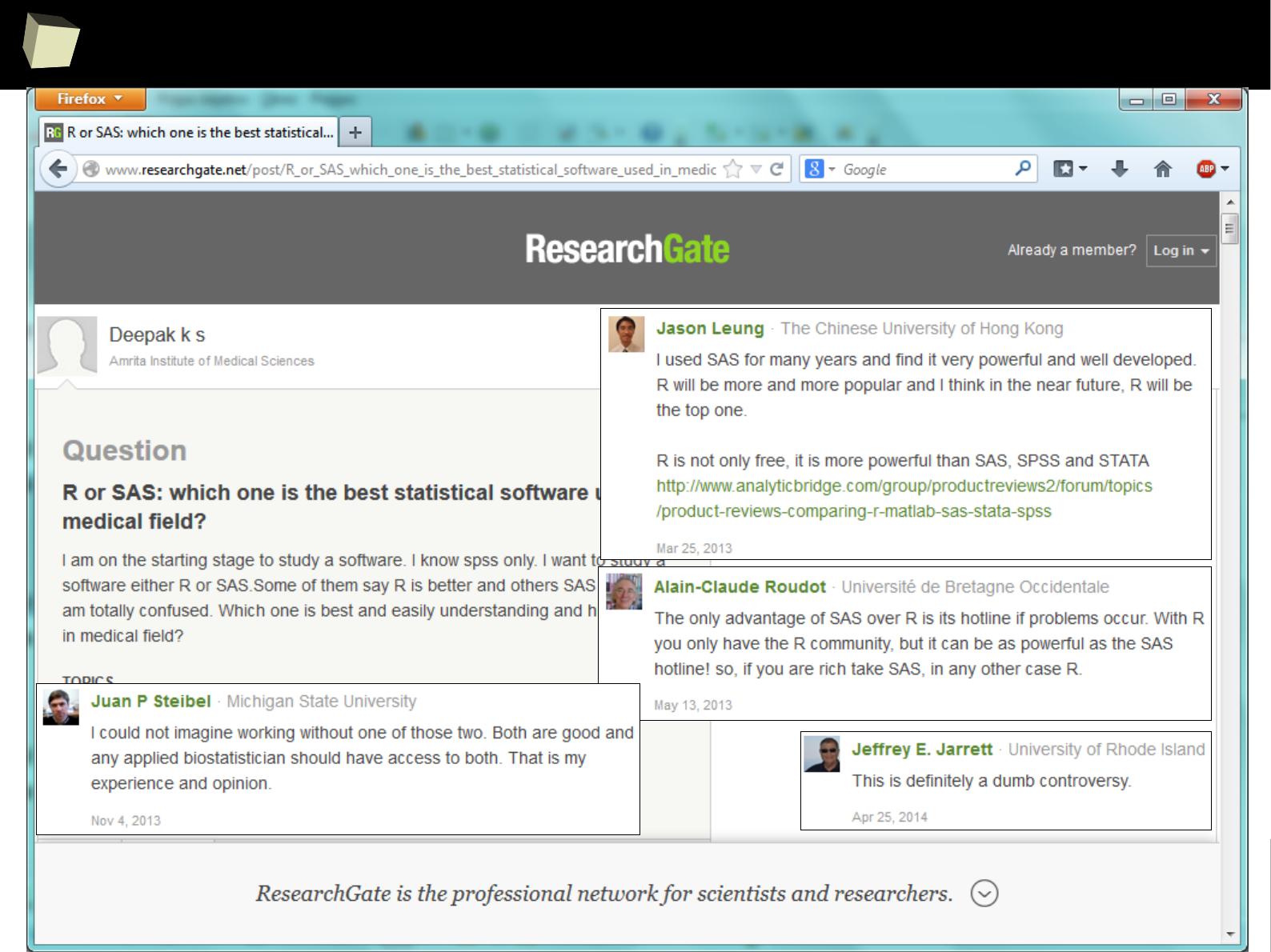Open a new tab with plus button

click(355, 133)
